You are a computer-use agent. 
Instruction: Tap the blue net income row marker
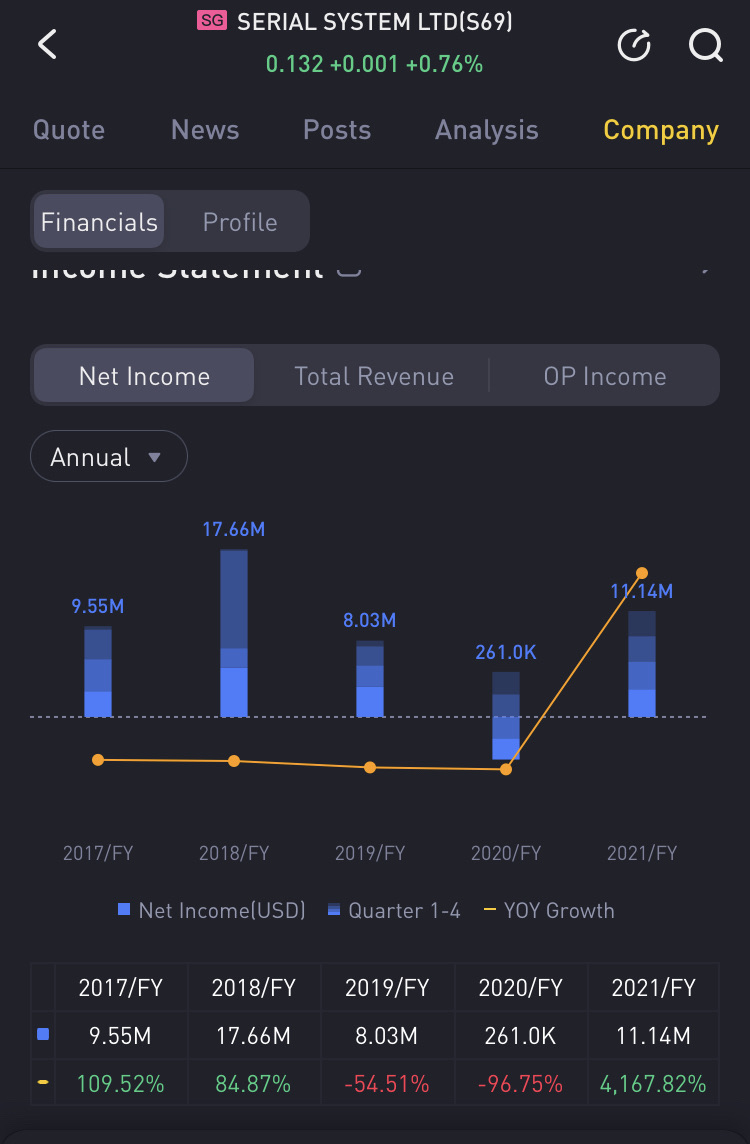point(43,1034)
